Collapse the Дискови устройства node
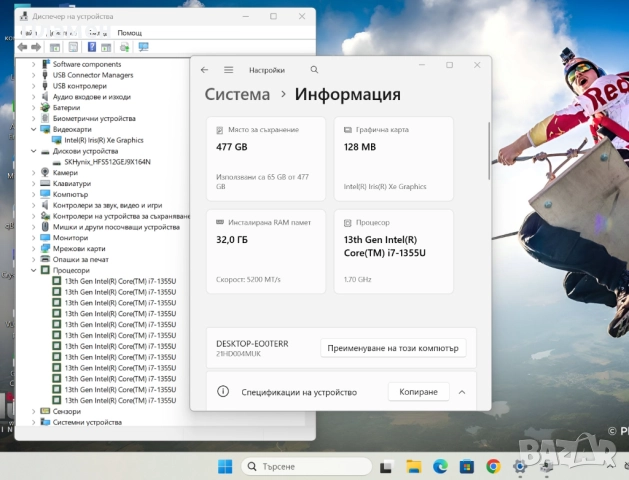The width and height of the screenshot is (629, 480). point(34,151)
